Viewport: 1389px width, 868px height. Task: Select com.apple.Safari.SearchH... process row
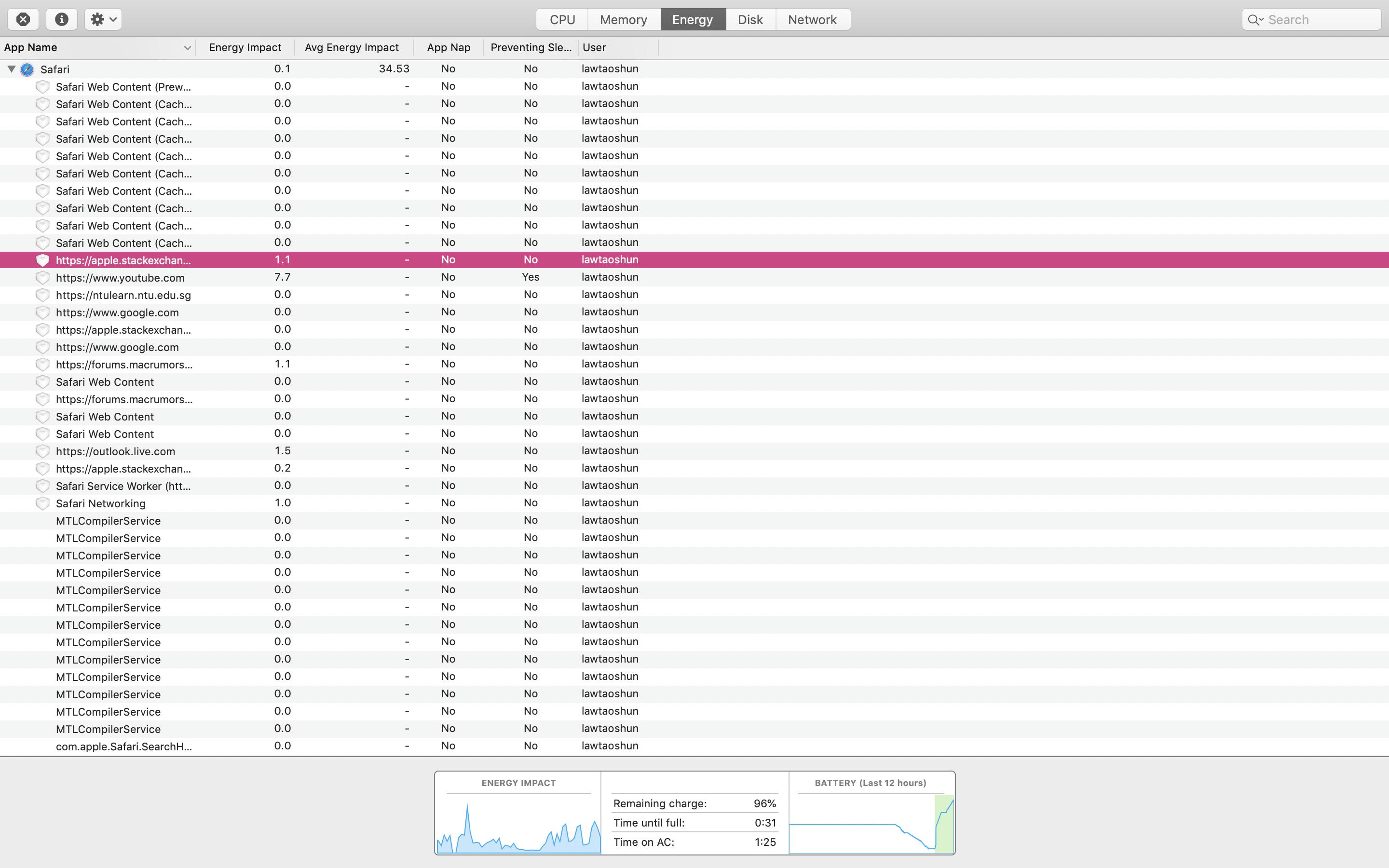click(x=694, y=746)
